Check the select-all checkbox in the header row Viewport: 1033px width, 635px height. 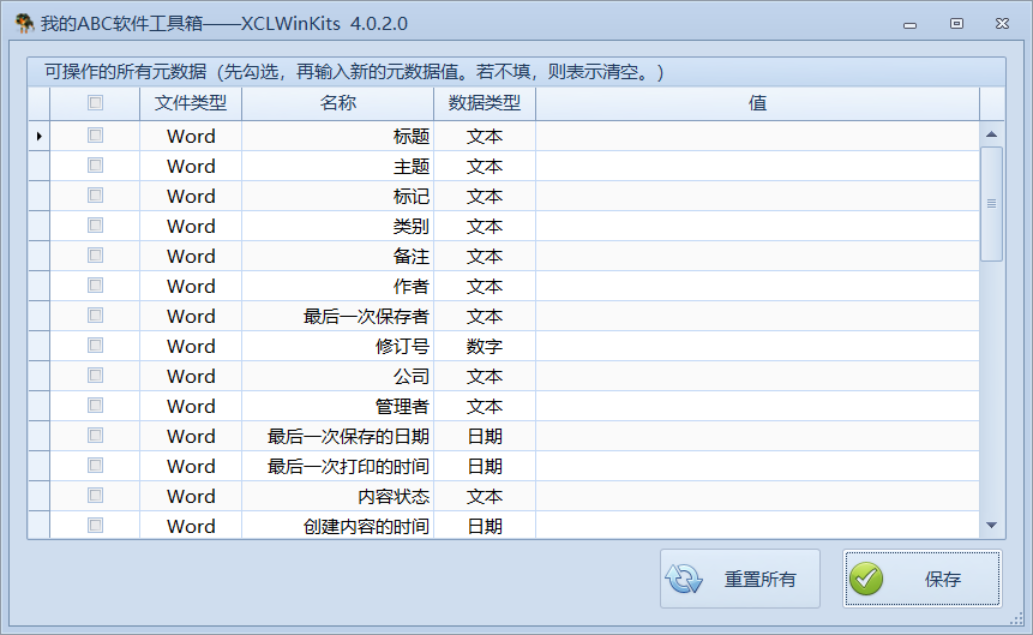(94, 103)
